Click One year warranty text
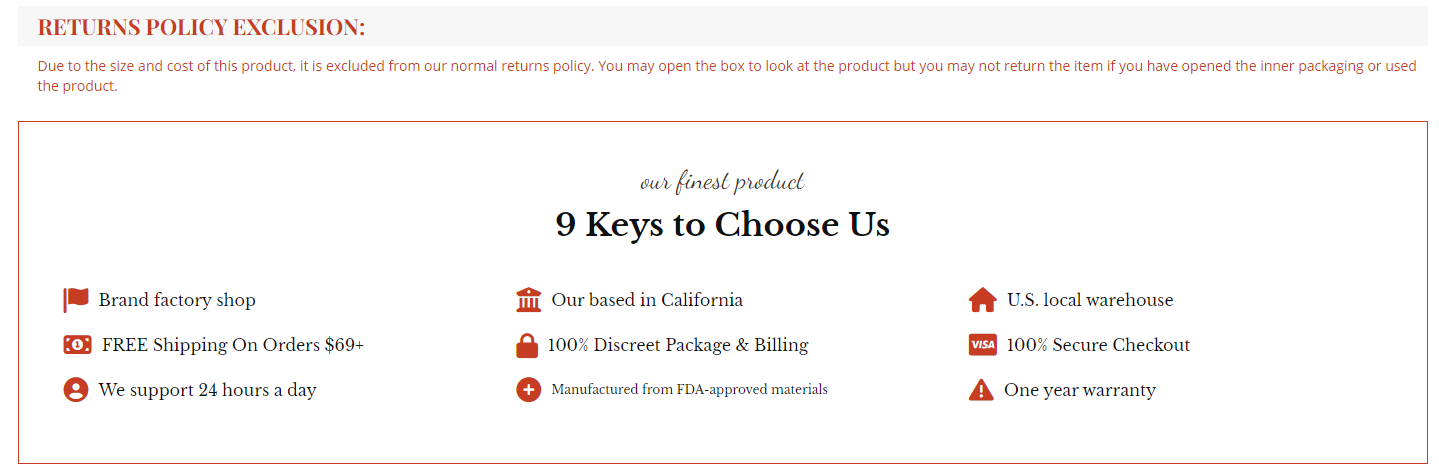 click(1080, 390)
